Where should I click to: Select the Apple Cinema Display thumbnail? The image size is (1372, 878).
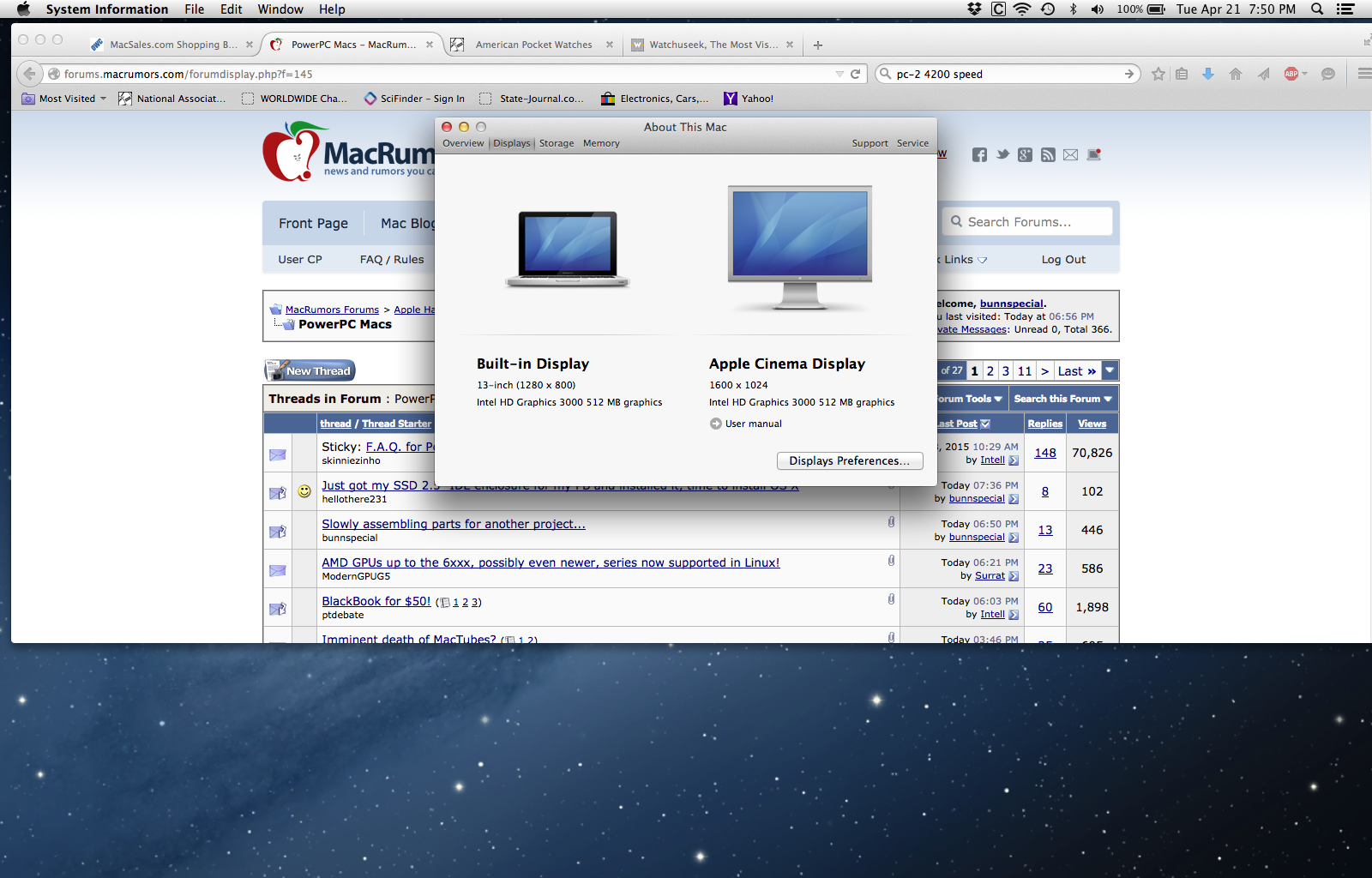pos(799,248)
